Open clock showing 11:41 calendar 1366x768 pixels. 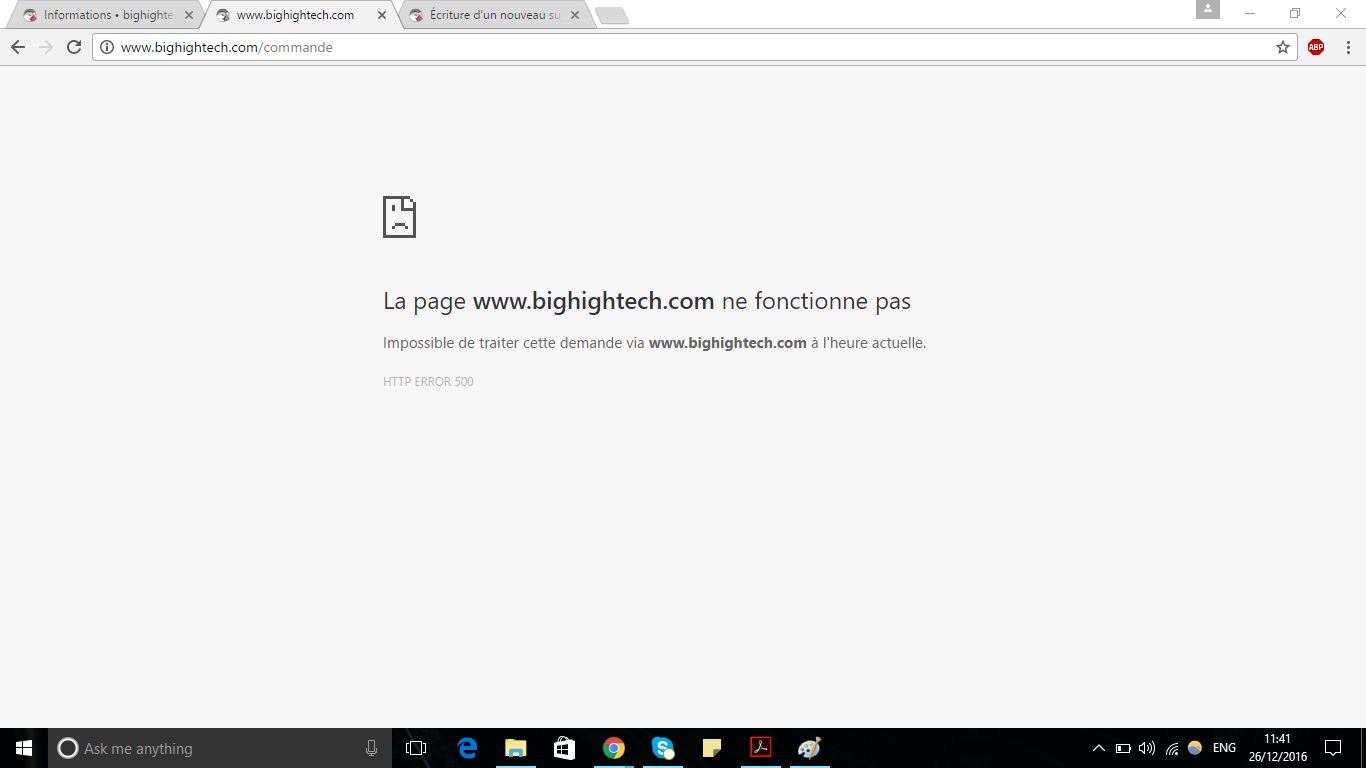click(x=1277, y=748)
